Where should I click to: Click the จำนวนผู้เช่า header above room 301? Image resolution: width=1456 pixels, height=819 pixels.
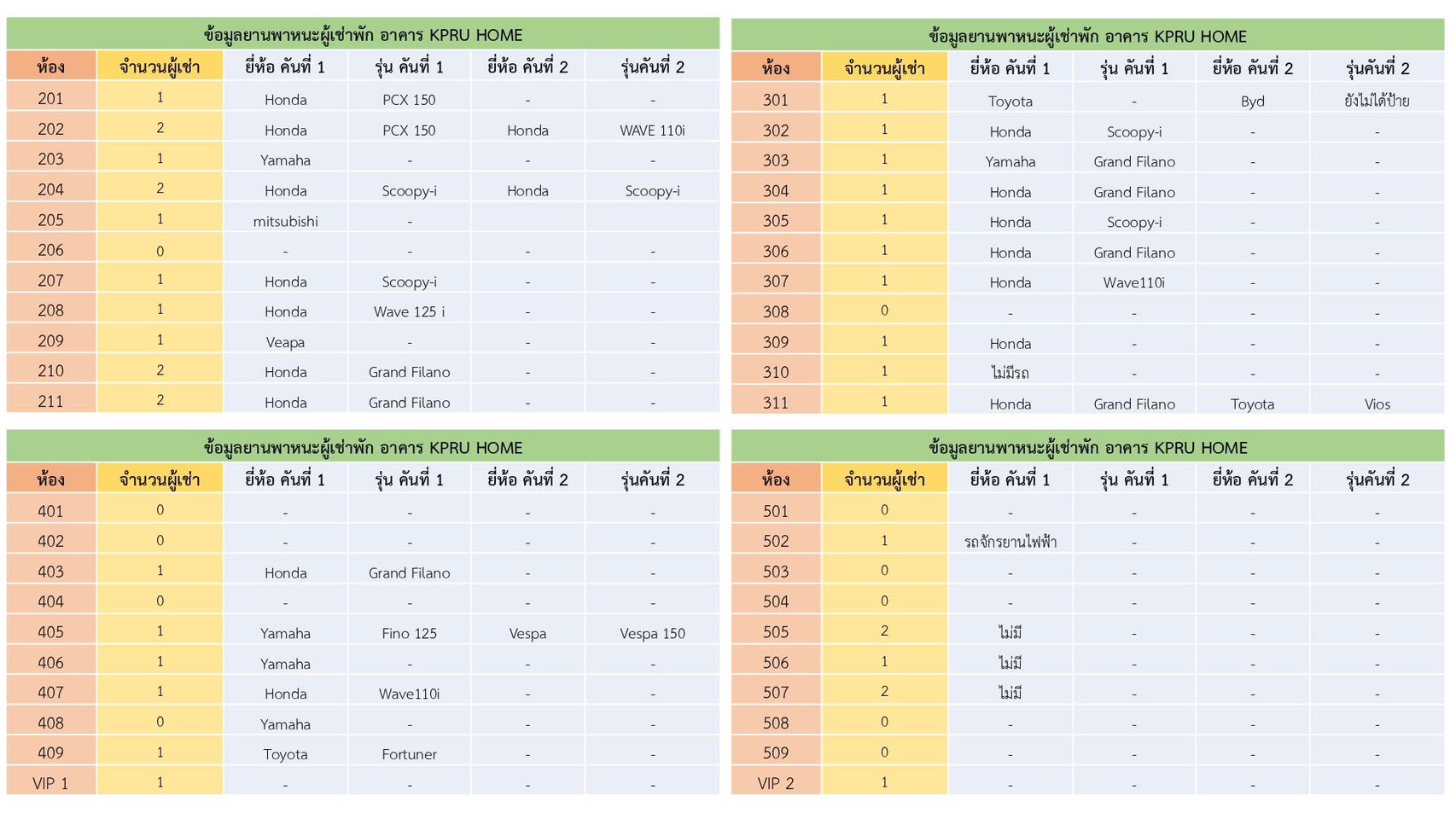coord(884,68)
